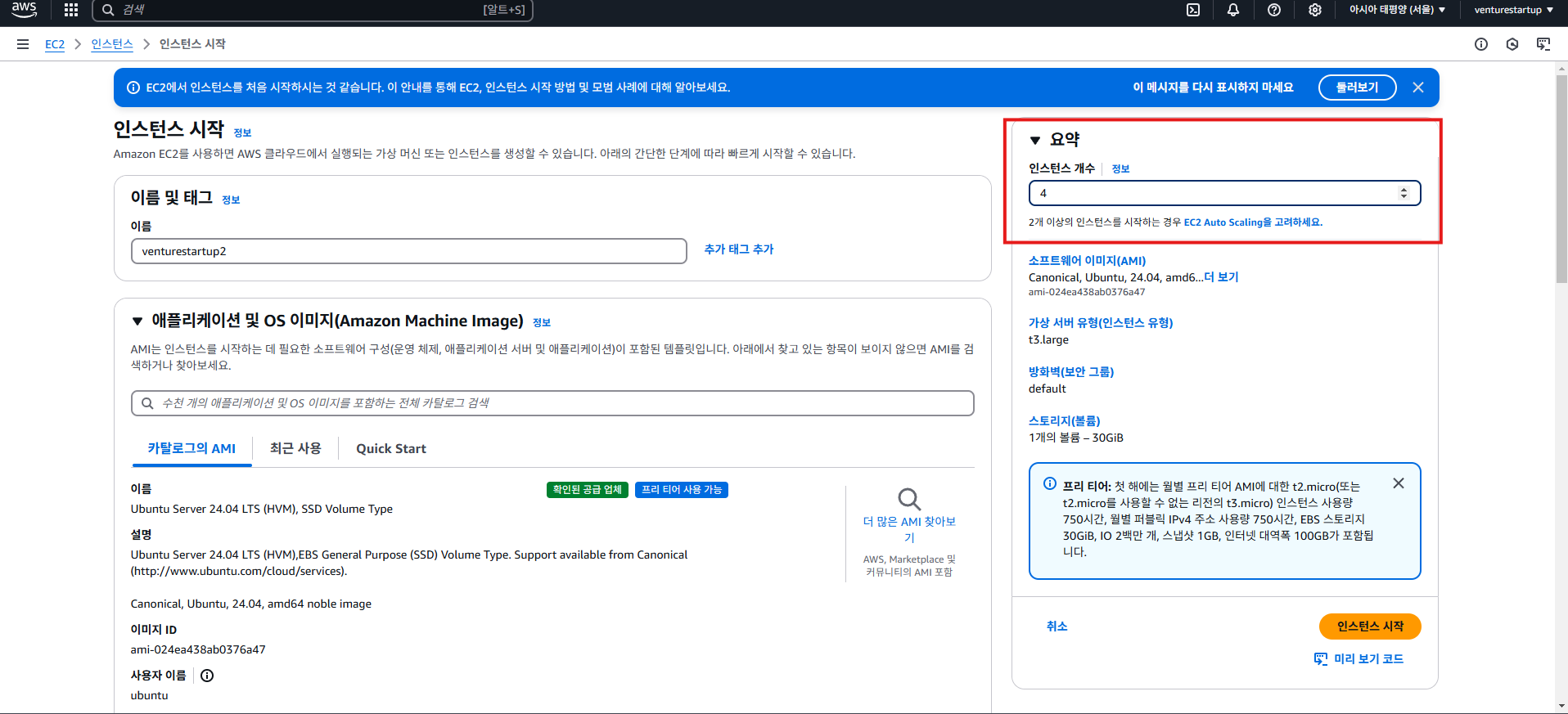Image resolution: width=1568 pixels, height=714 pixels.
Task: Click the AMI catalog search field
Action: (x=552, y=403)
